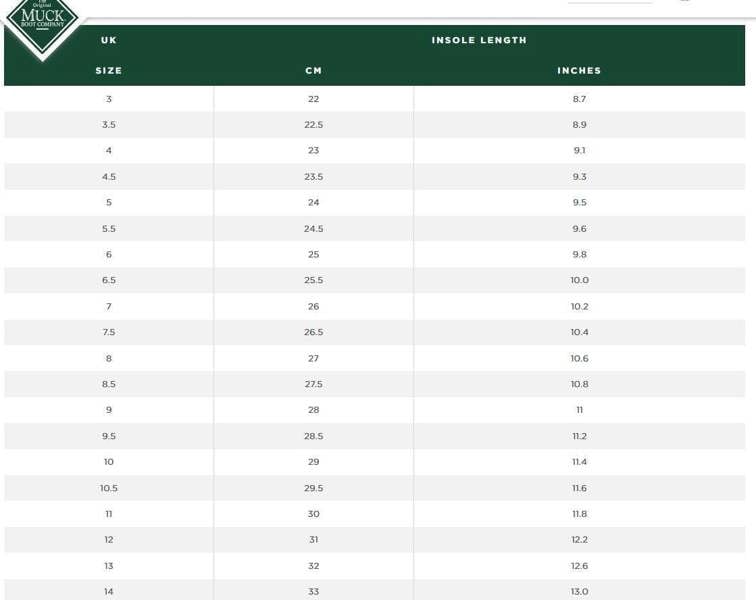Screen dimensions: 756x600
Task: Click the Insole Length header
Action: (479, 40)
